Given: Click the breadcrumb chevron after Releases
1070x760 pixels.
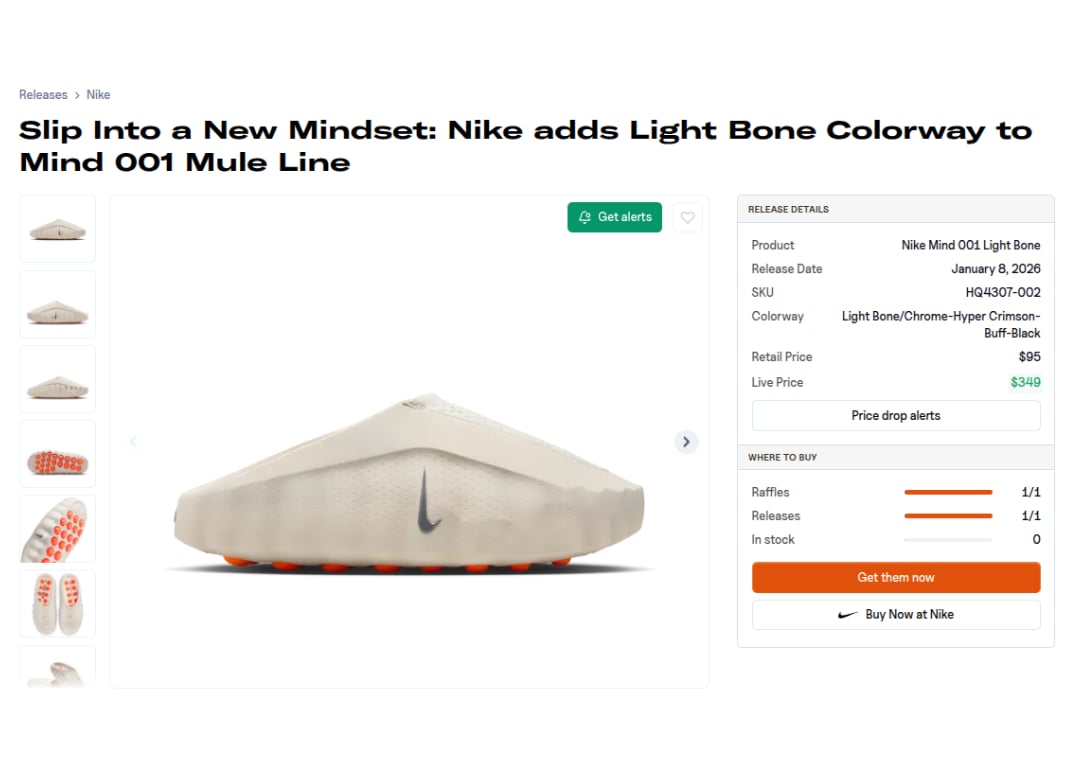Looking at the screenshot, I should pos(76,94).
